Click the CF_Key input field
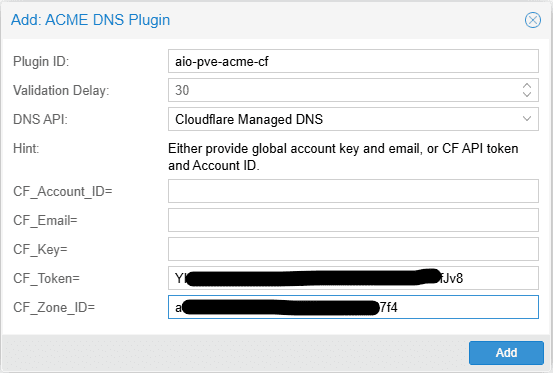Image resolution: width=553 pixels, height=373 pixels. coord(353,249)
